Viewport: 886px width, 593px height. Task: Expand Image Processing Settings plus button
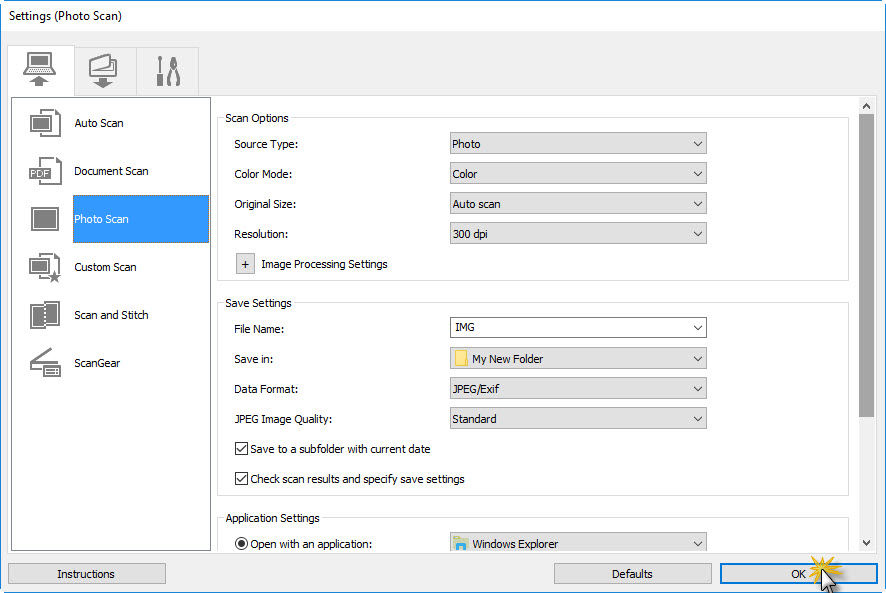tap(245, 264)
